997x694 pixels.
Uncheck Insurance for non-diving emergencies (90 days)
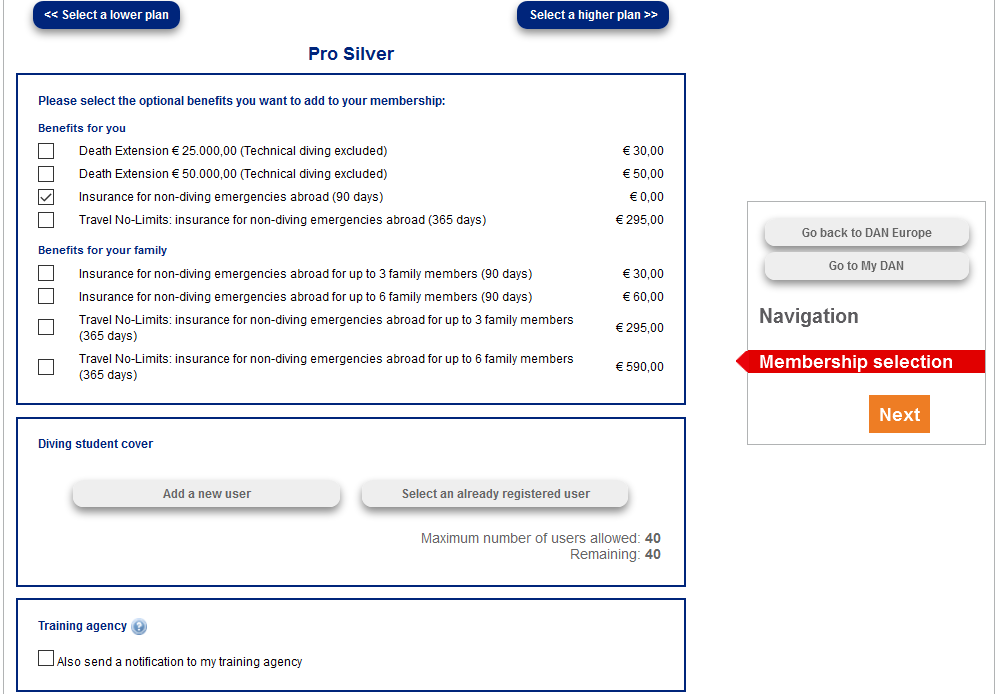[46, 197]
